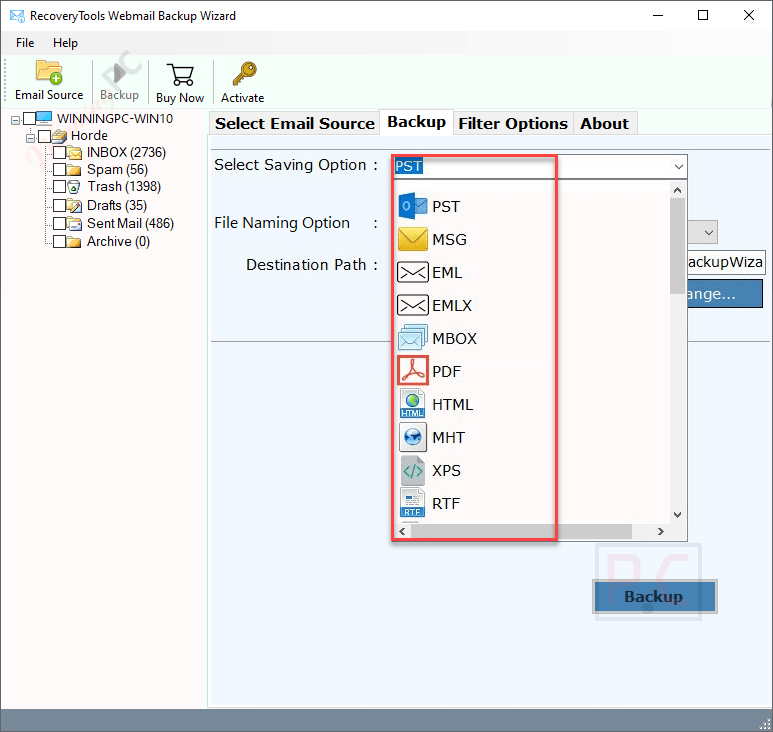
Task: Check the Spam (56) checkbox
Action: click(59, 170)
